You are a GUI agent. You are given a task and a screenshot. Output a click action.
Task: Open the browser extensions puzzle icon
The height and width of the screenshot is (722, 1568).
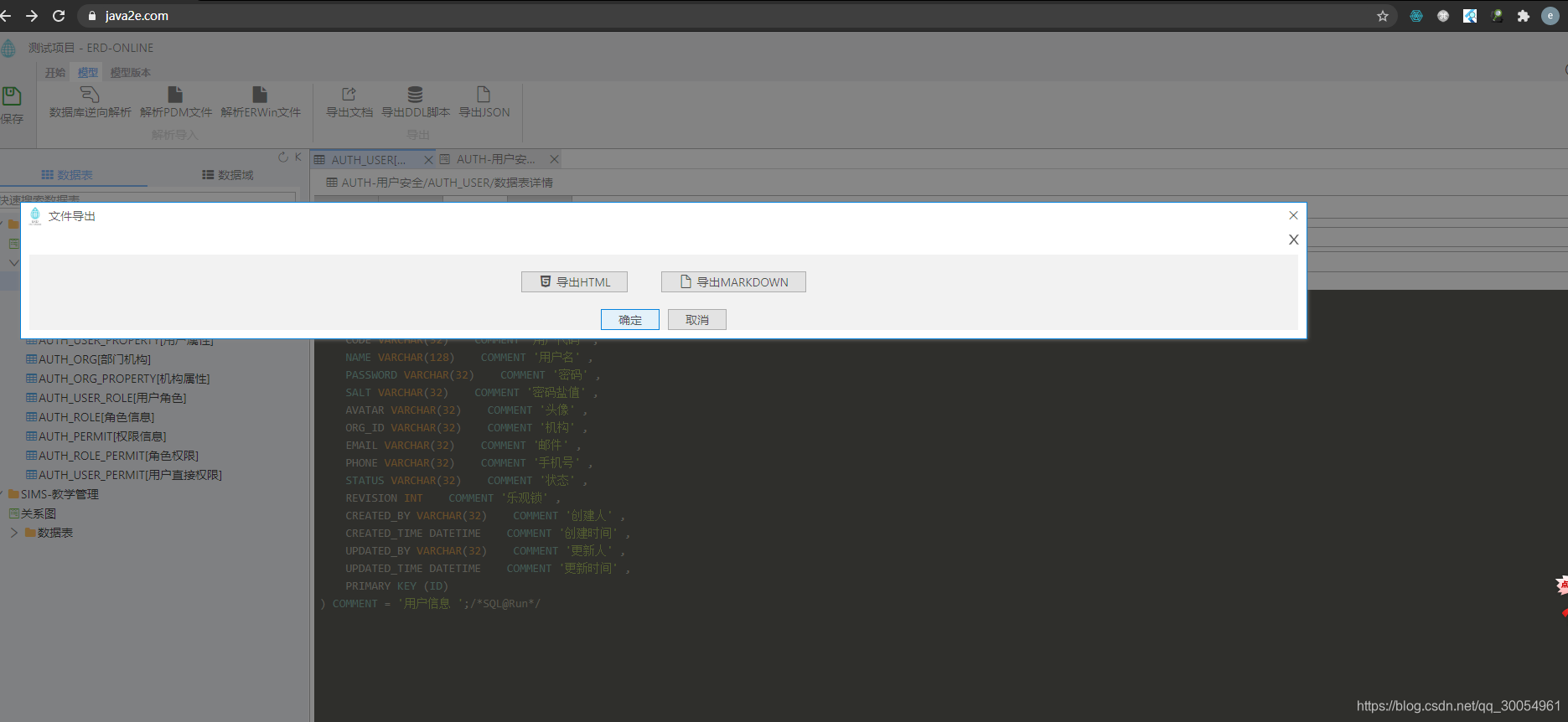[x=1524, y=16]
